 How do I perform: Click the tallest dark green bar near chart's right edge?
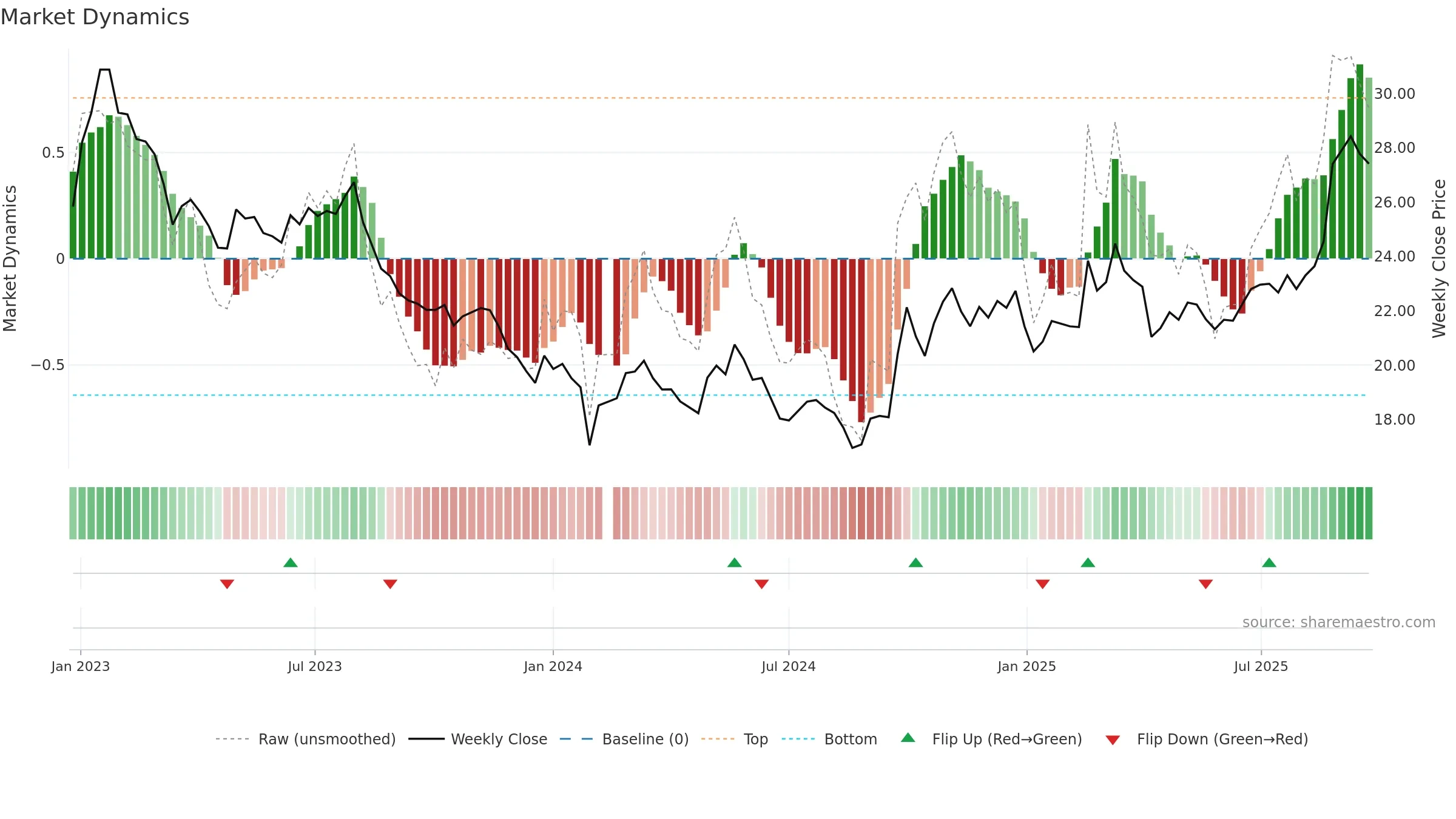[x=1360, y=161]
